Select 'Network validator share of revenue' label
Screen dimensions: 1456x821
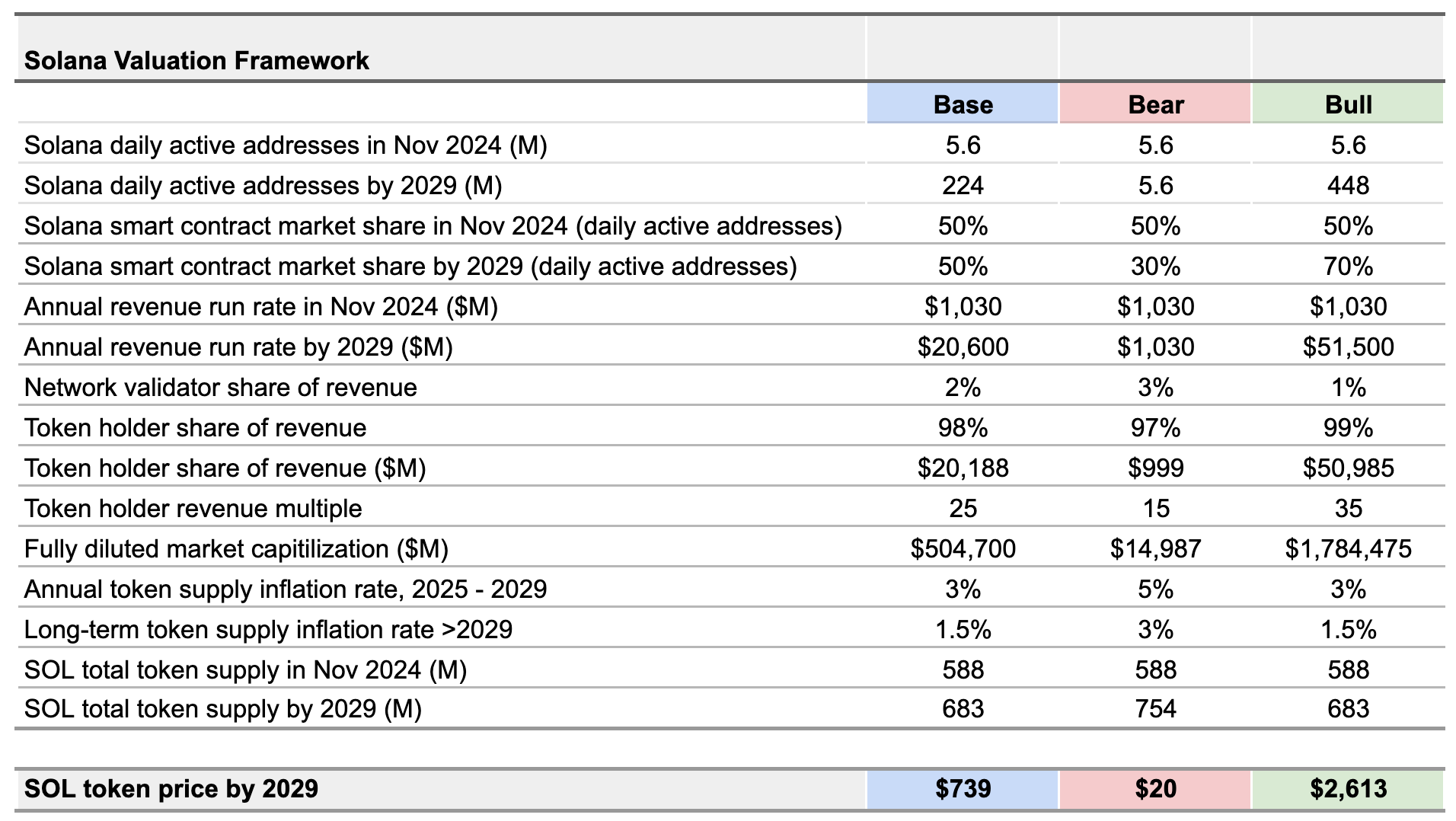[220, 387]
